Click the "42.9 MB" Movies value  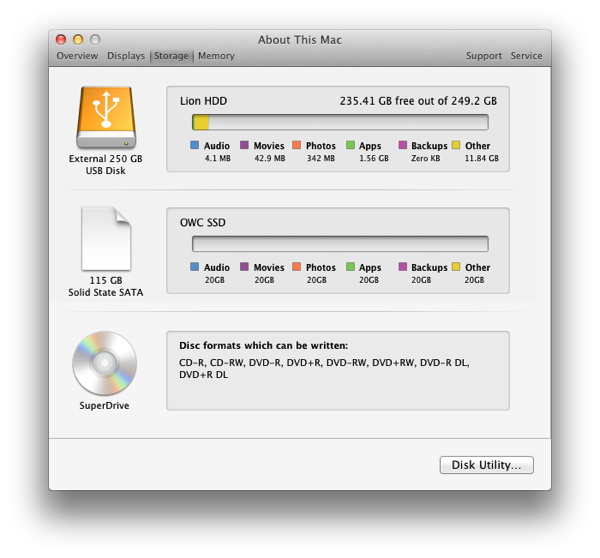(x=270, y=158)
